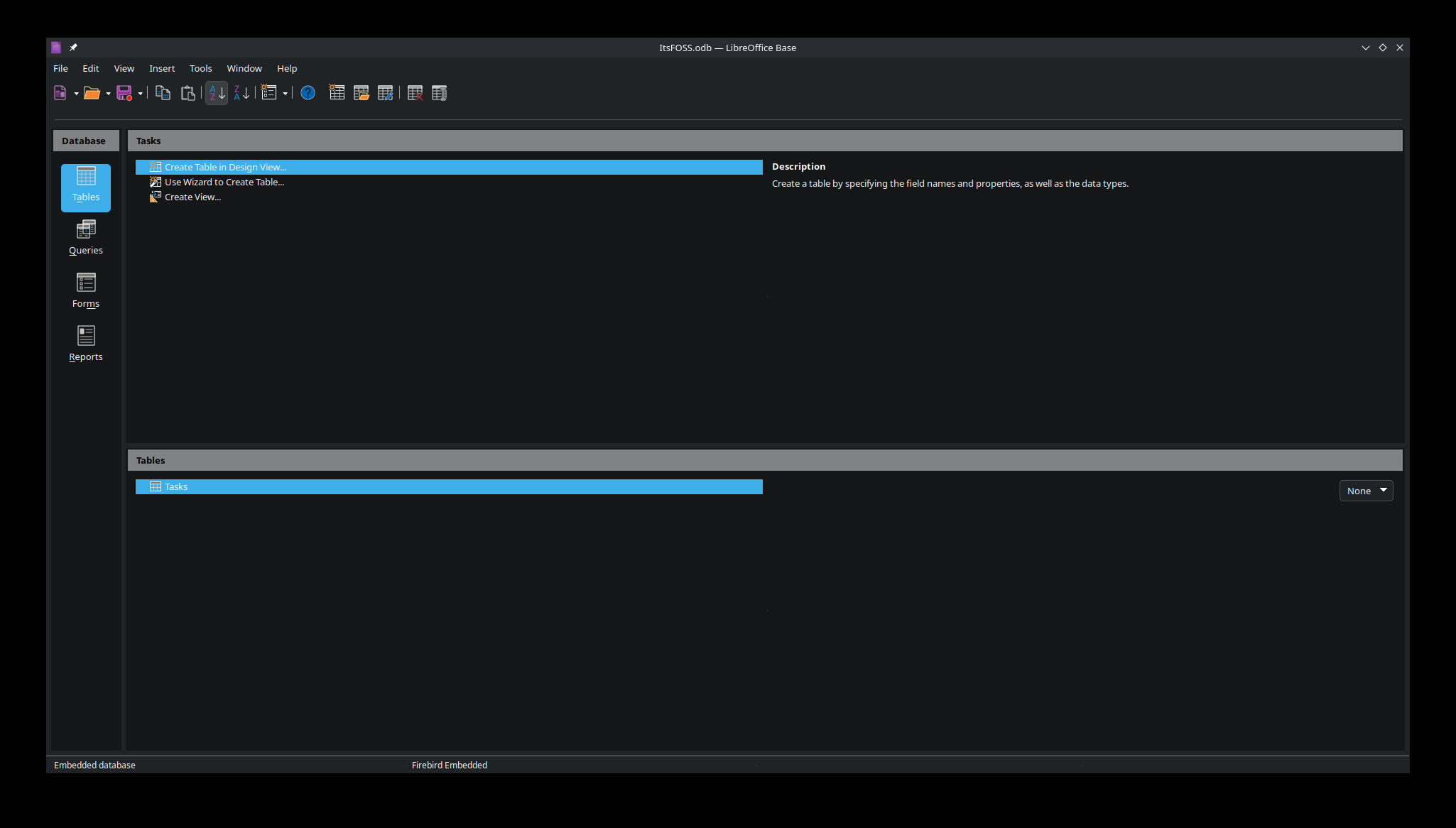Pin the window using the pin icon
The image size is (1456, 828).
(73, 47)
